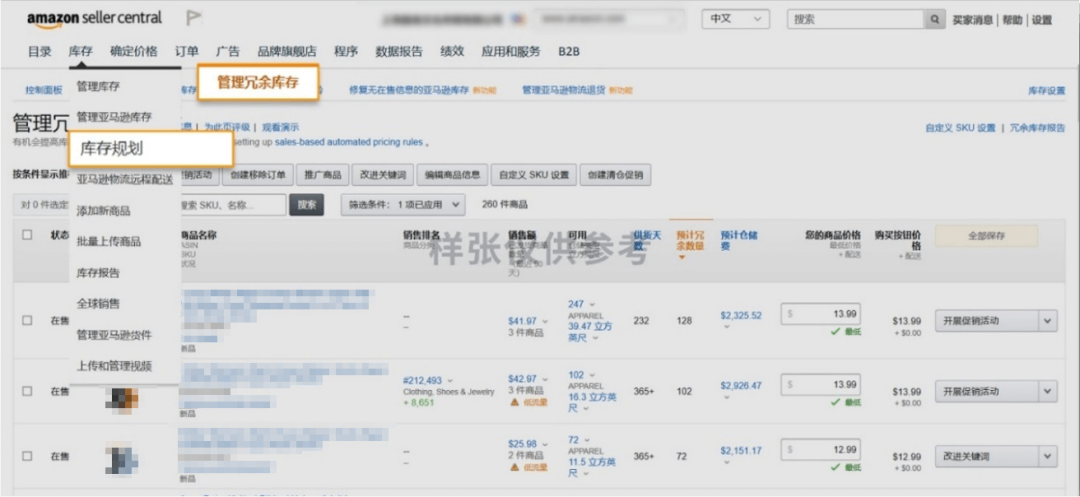Click the dark 搜索 SKU search button

pyautogui.click(x=307, y=204)
